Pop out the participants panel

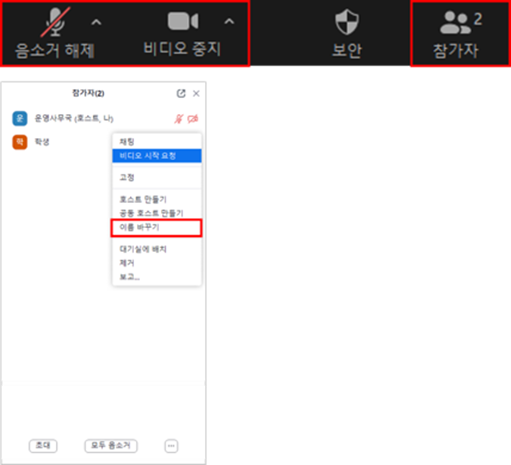[181, 93]
